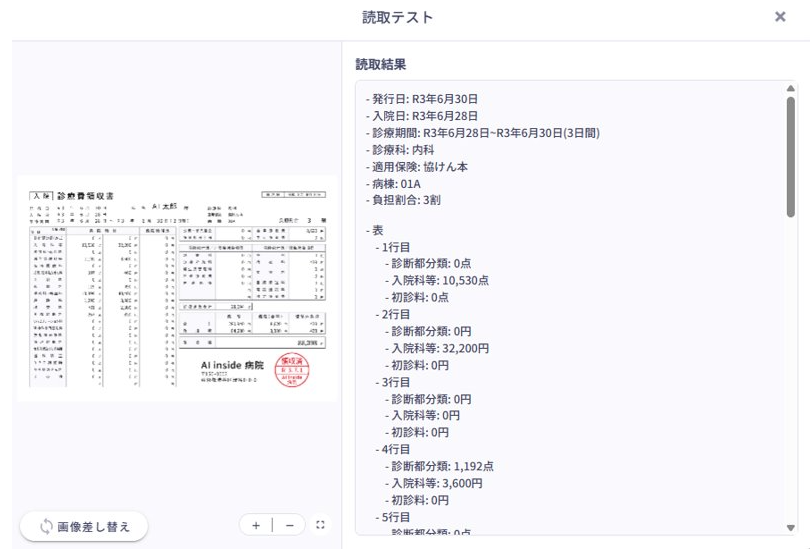
Task: Click the scrollbar down arrow in results
Action: [792, 528]
